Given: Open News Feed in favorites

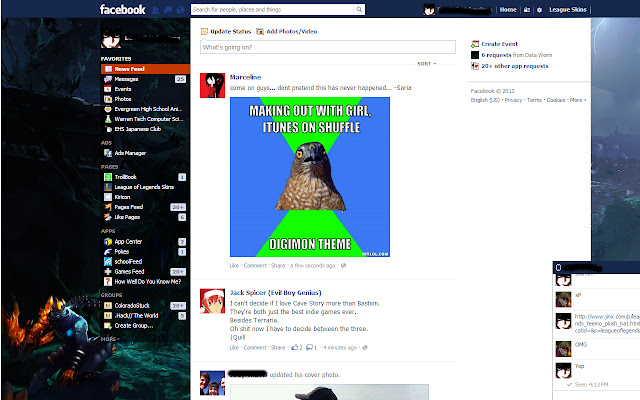Looking at the screenshot, I should point(145,69).
